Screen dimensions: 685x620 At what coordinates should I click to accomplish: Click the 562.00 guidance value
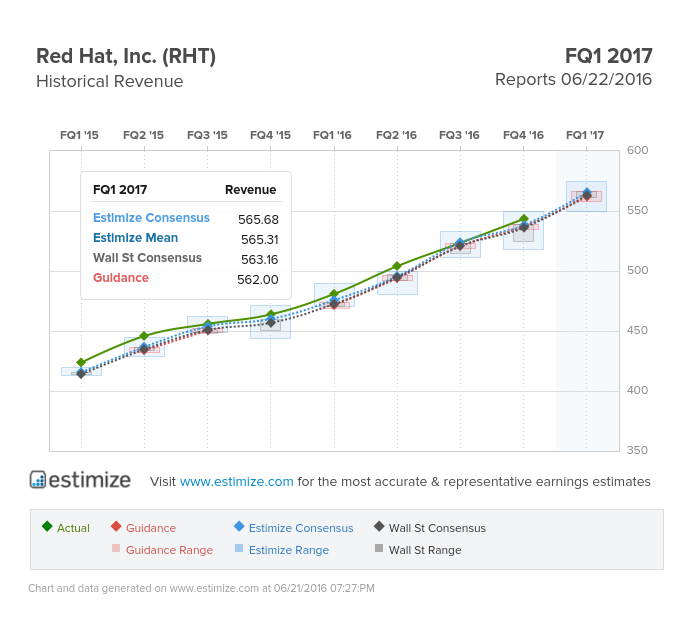coord(258,280)
